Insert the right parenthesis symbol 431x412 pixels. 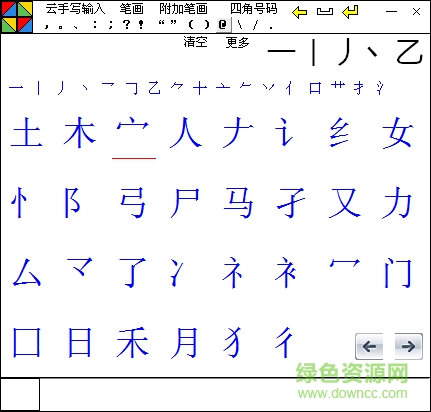(x=207, y=24)
